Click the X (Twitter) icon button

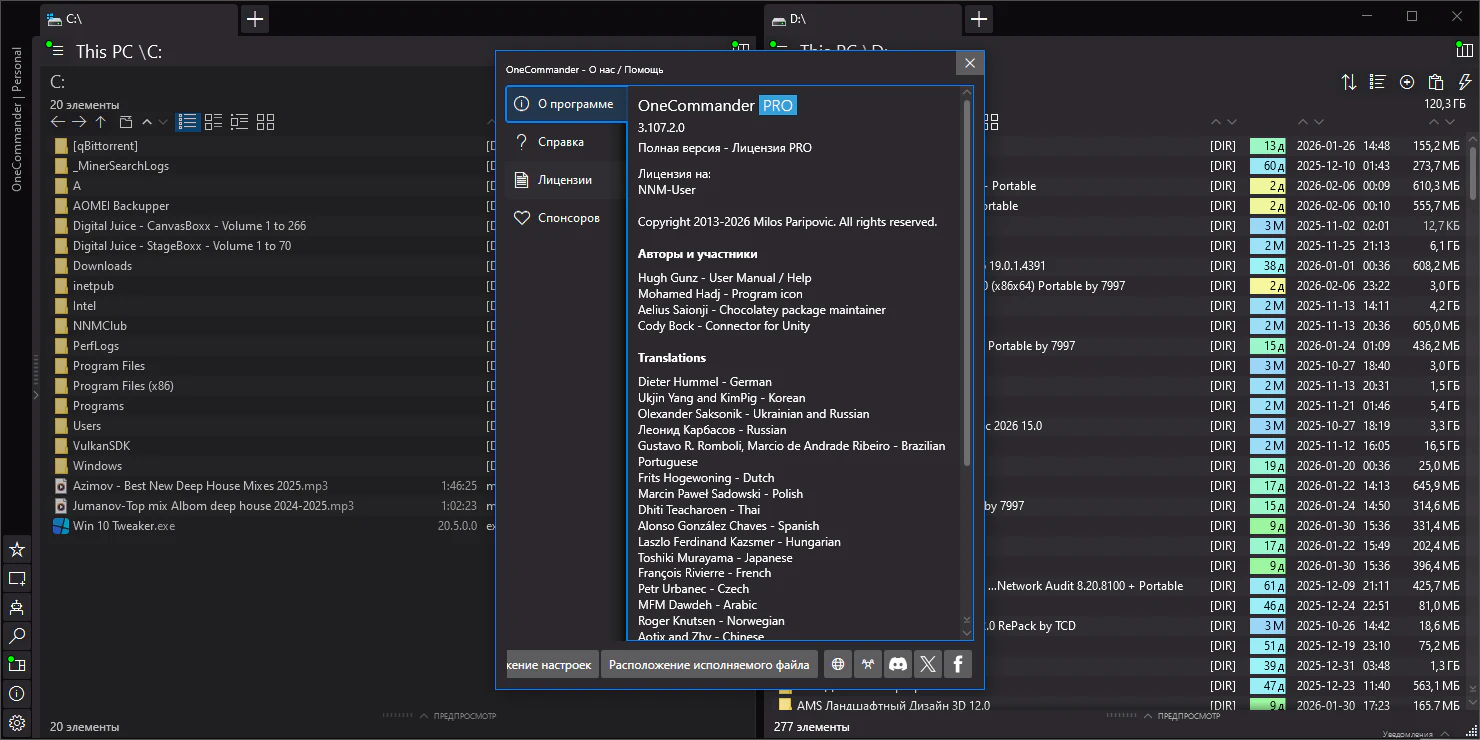click(x=928, y=664)
